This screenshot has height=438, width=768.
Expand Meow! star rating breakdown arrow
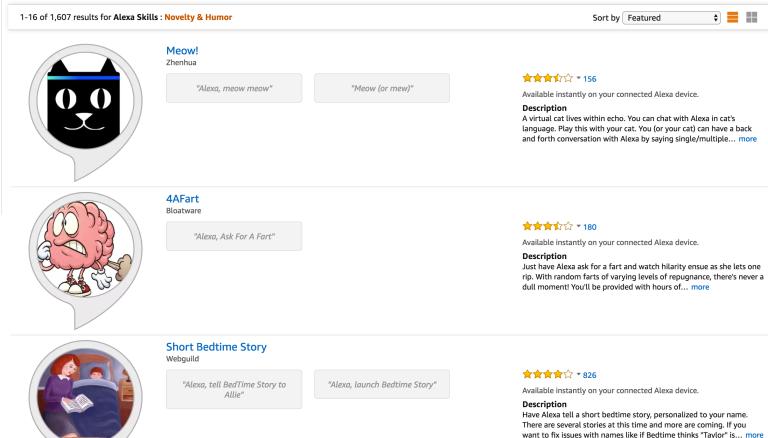tap(576, 78)
